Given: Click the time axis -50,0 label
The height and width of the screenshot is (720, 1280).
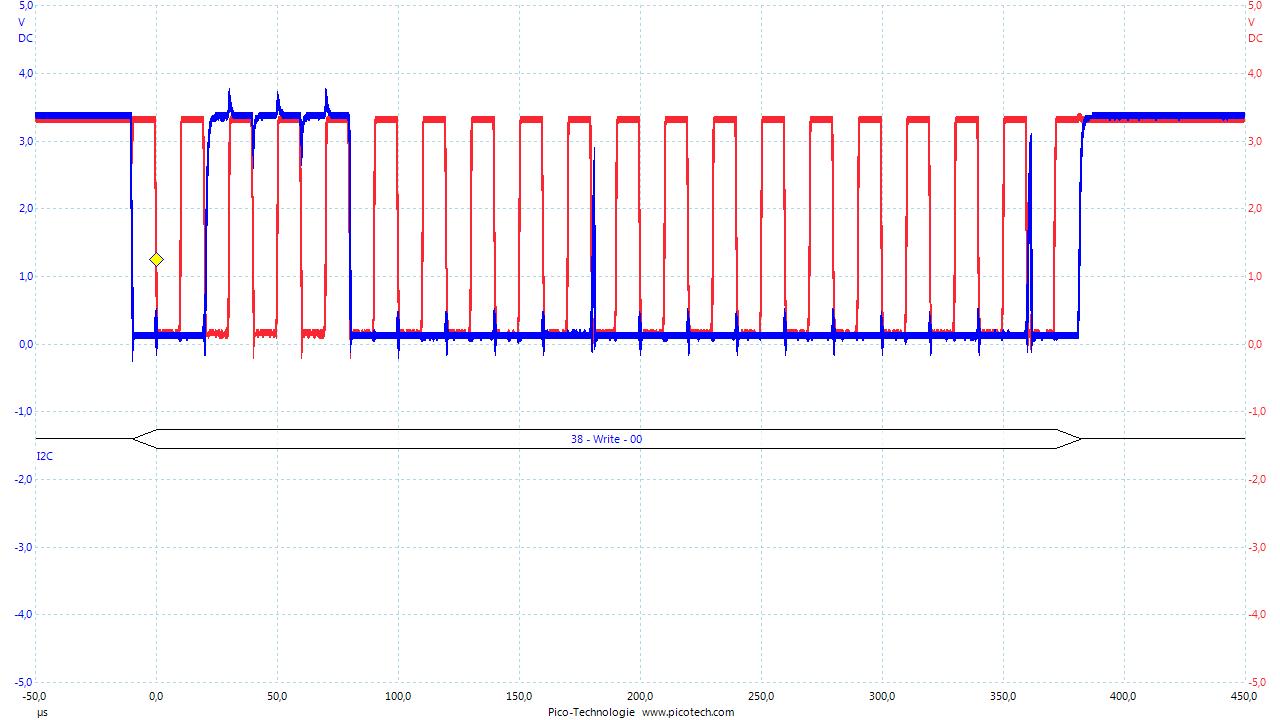Looking at the screenshot, I should coord(35,696).
